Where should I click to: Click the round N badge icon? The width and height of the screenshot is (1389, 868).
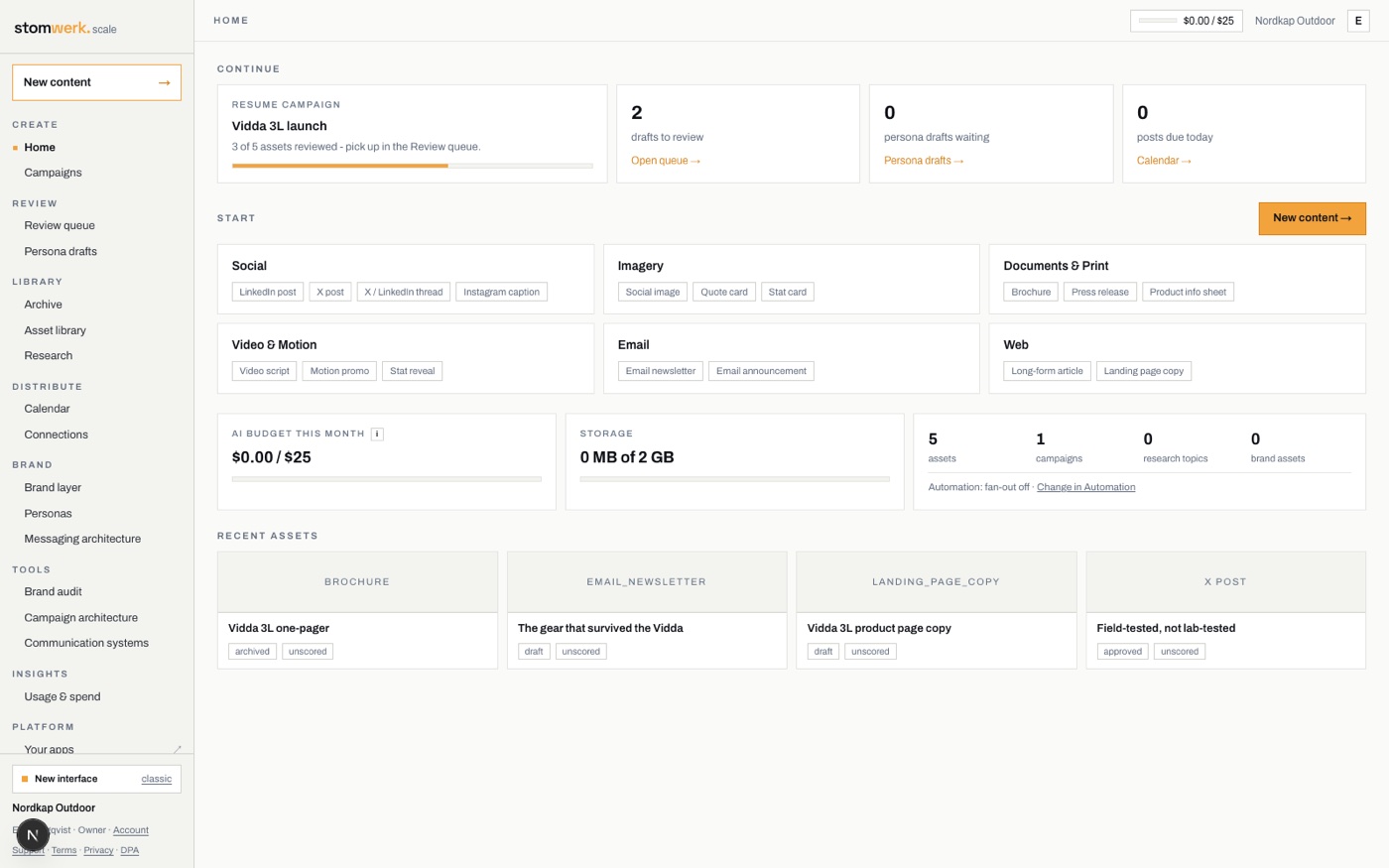[33, 835]
